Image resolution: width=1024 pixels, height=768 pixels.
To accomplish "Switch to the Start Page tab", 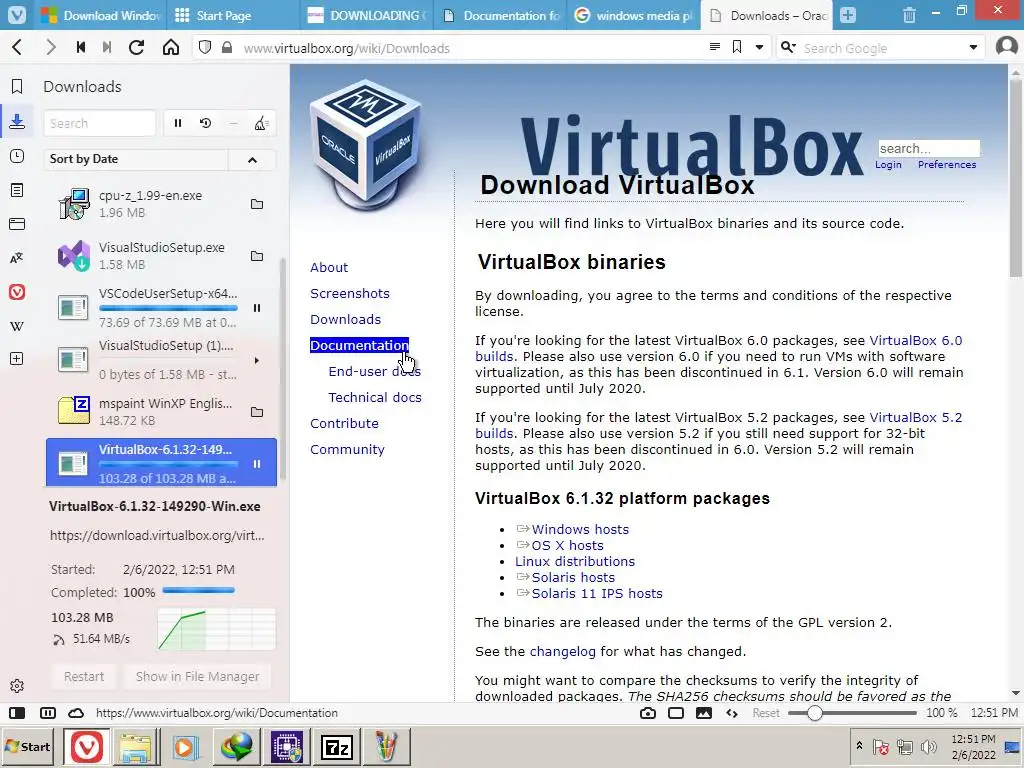I will pos(234,15).
